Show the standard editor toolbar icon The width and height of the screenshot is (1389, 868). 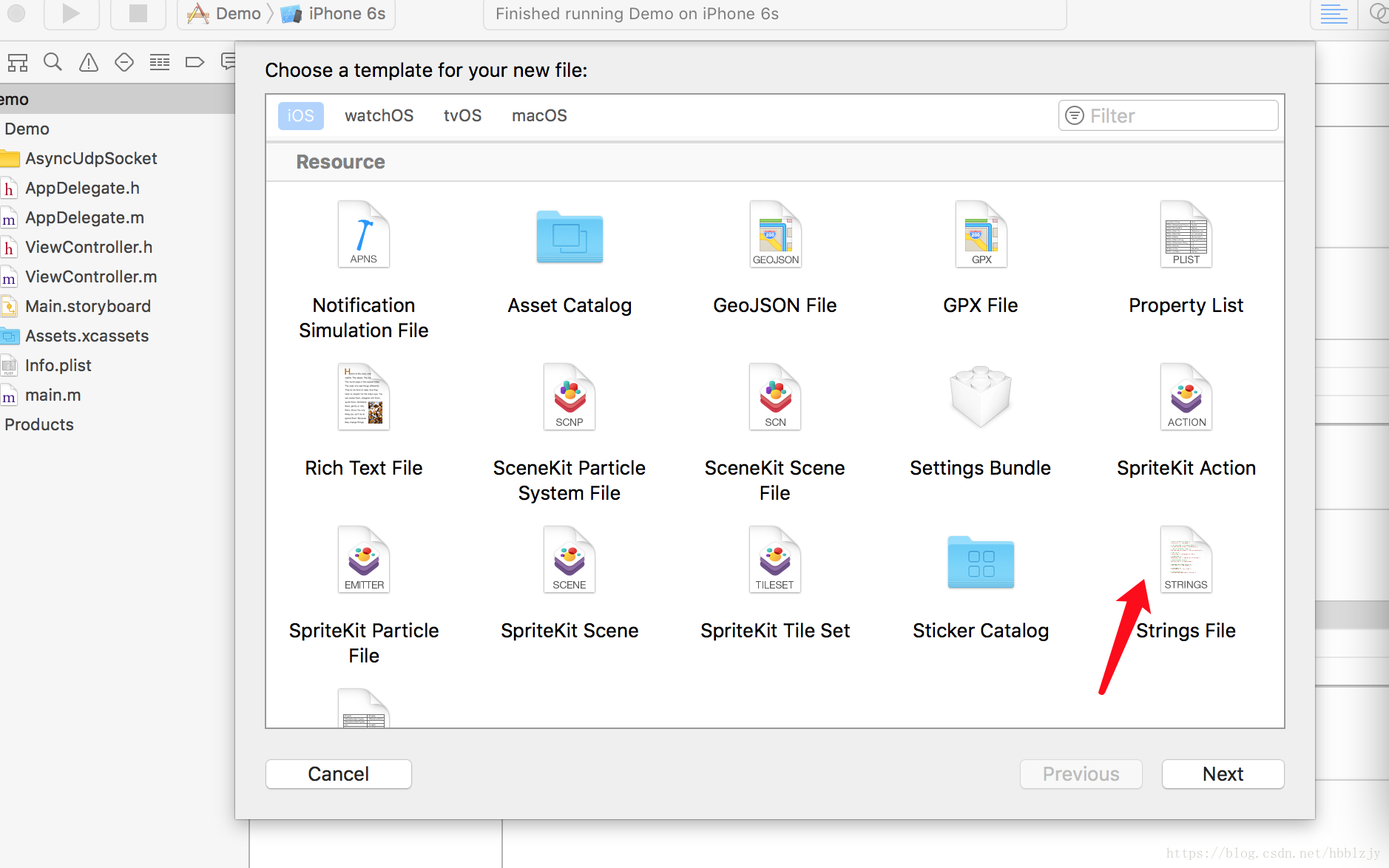tap(1334, 13)
